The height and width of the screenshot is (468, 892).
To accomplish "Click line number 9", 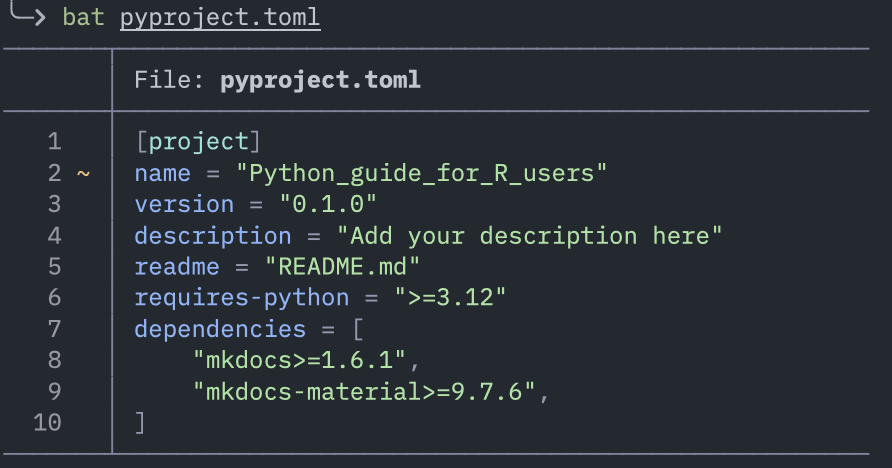I will (55, 391).
